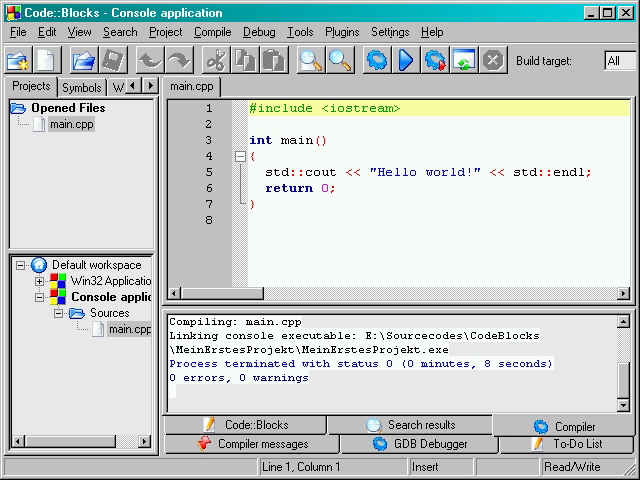The image size is (640, 480).
Task: Open the Search menu
Action: (120, 32)
